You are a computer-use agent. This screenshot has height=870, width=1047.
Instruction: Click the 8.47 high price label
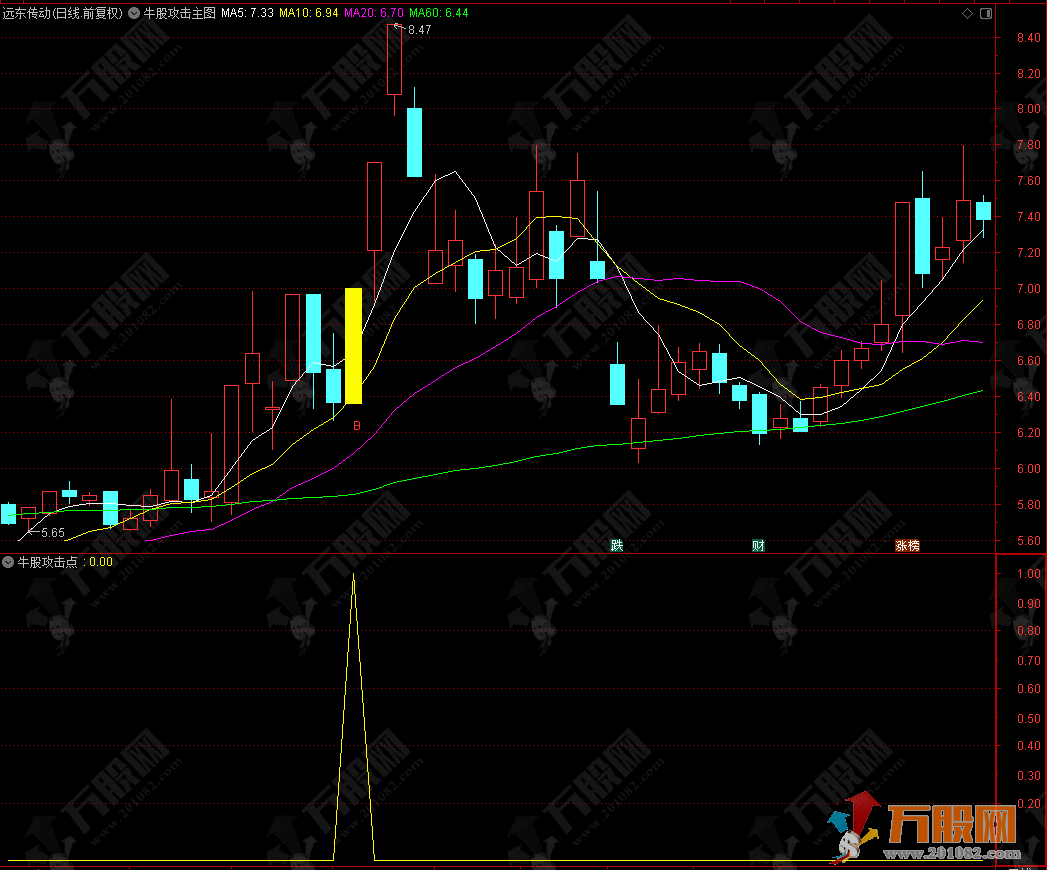pyautogui.click(x=419, y=30)
